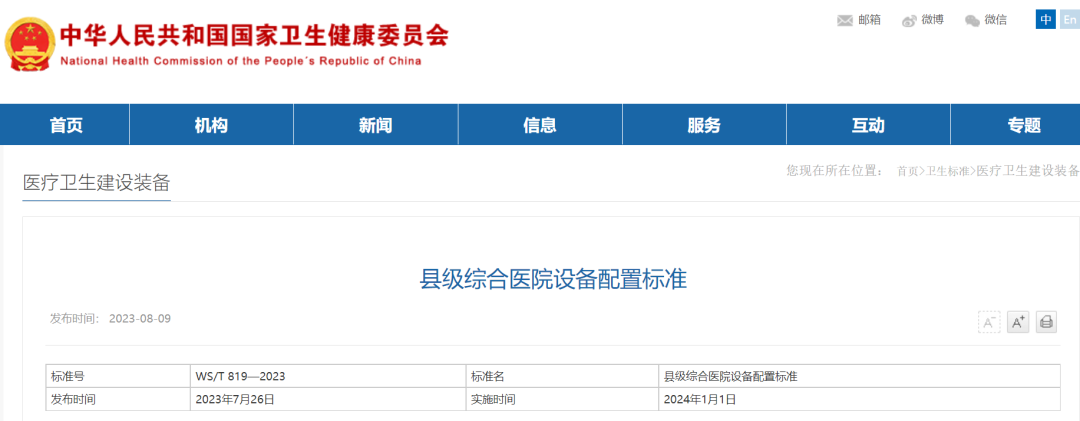
Task: Open 医疗卫生建设装备 section heading tab
Action: pyautogui.click(x=97, y=182)
